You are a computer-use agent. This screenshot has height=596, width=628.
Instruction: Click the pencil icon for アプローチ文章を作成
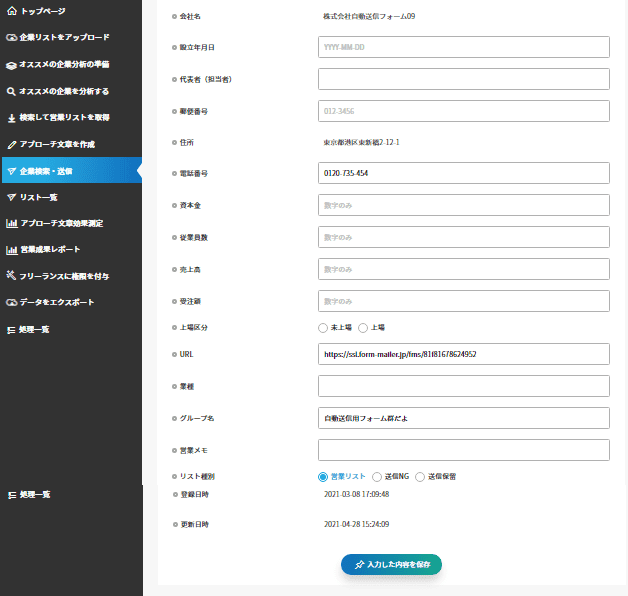pyautogui.click(x=12, y=145)
